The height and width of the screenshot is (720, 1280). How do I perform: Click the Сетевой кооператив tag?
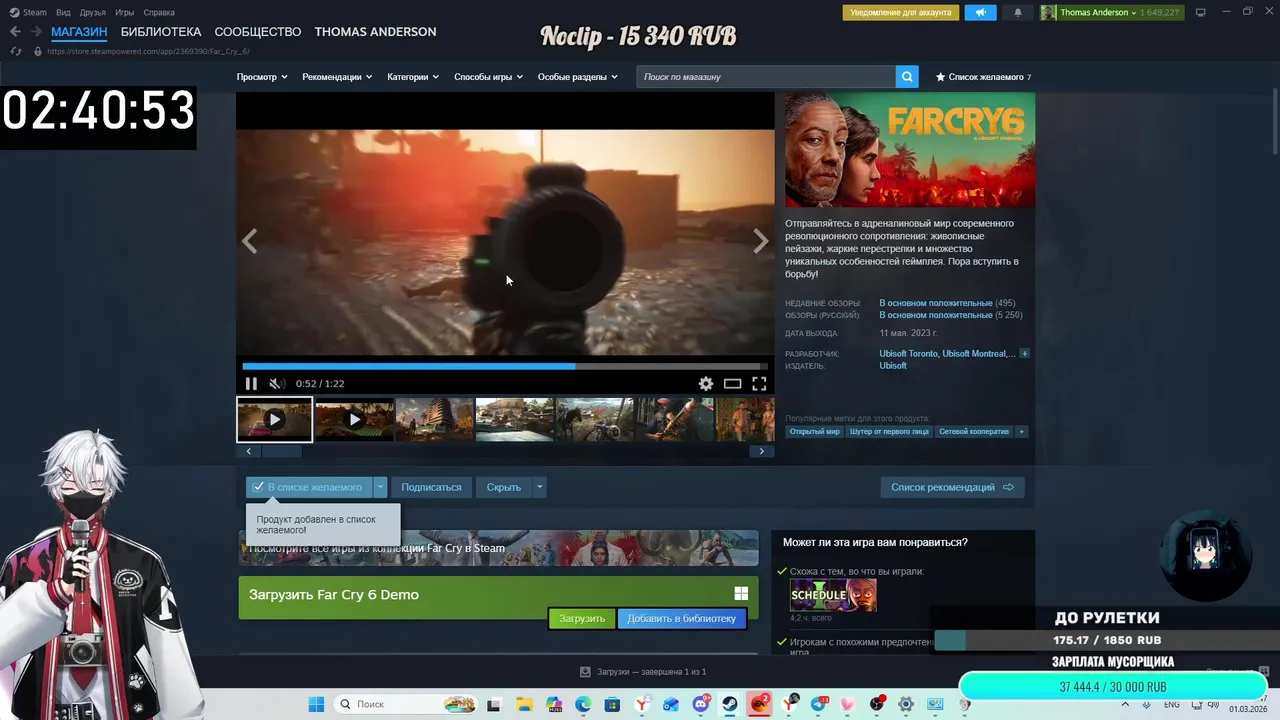[x=974, y=432]
